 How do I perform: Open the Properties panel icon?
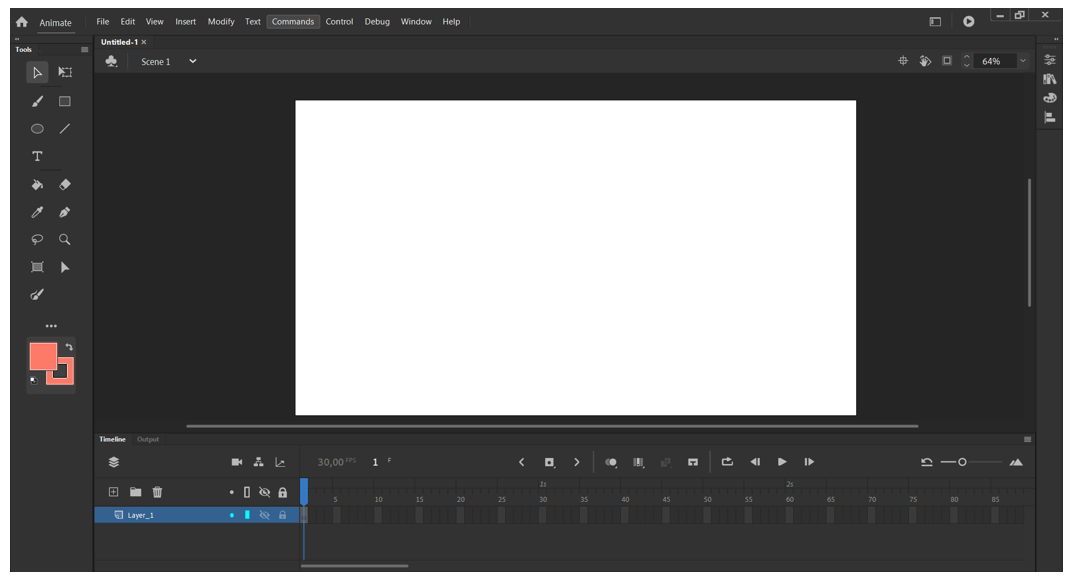[x=1050, y=60]
